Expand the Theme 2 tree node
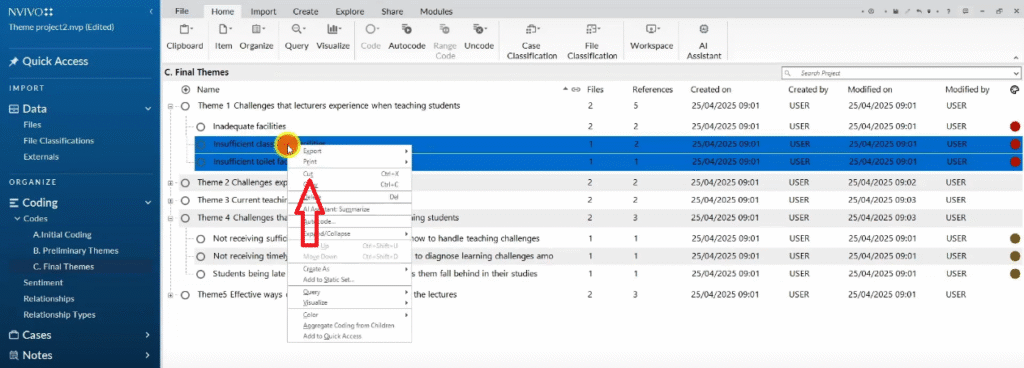Image resolution: width=1024 pixels, height=368 pixels. [170, 183]
